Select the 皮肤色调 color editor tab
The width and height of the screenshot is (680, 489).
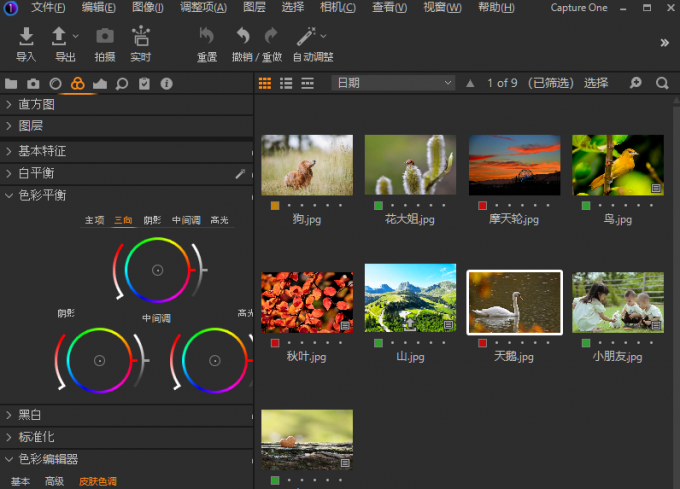pos(98,481)
